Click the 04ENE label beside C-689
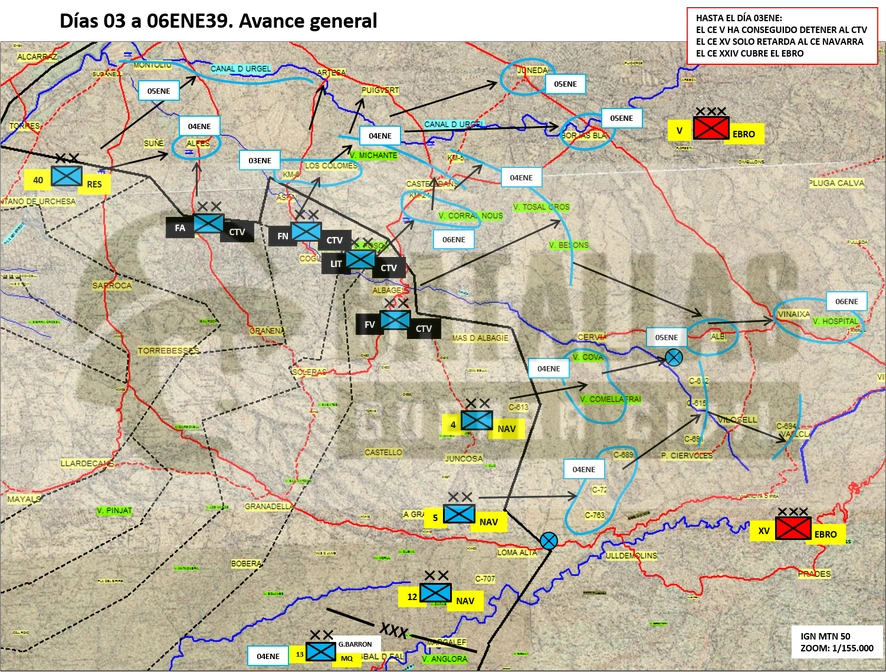 (584, 469)
